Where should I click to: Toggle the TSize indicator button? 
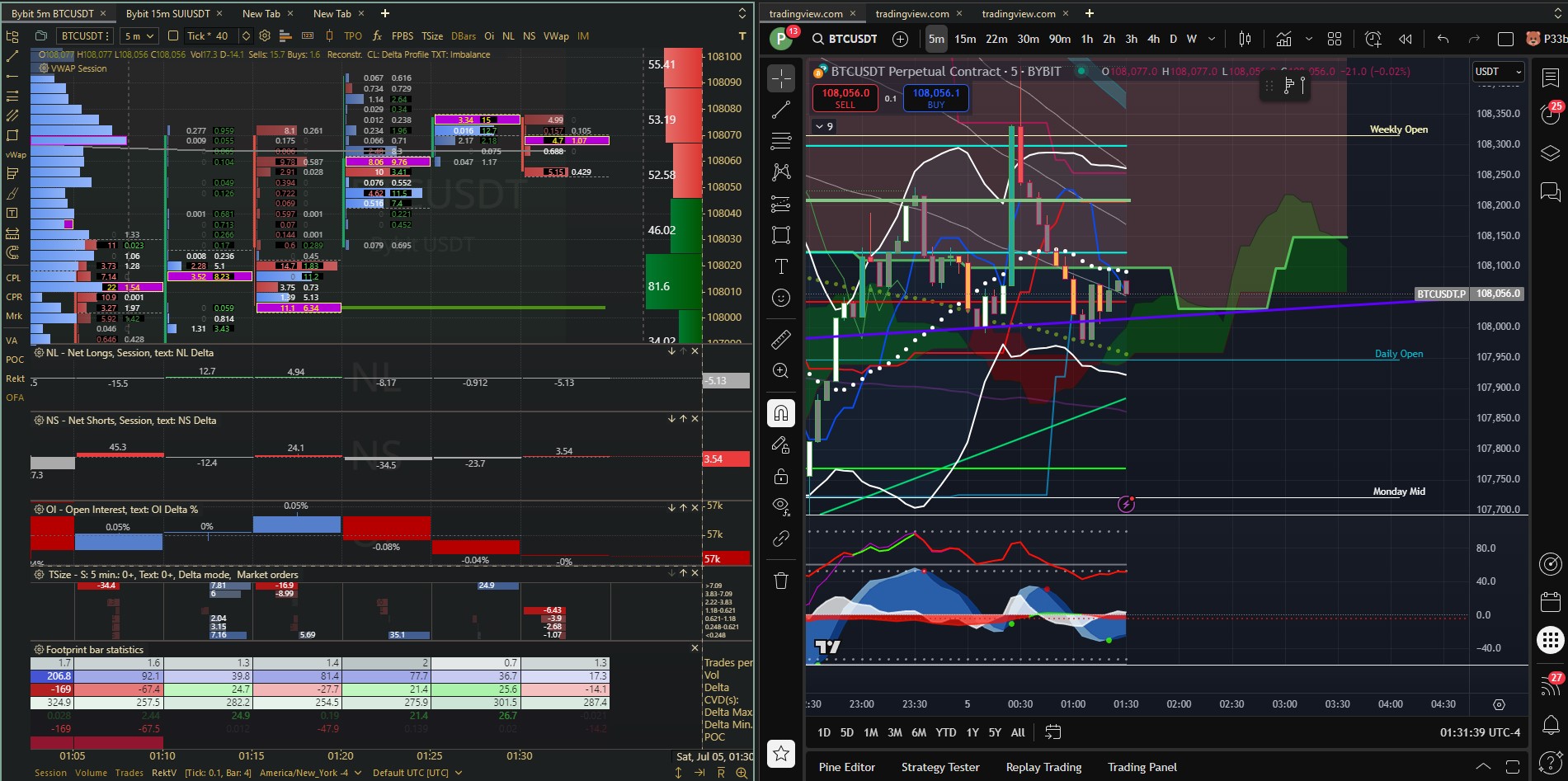[x=432, y=36]
